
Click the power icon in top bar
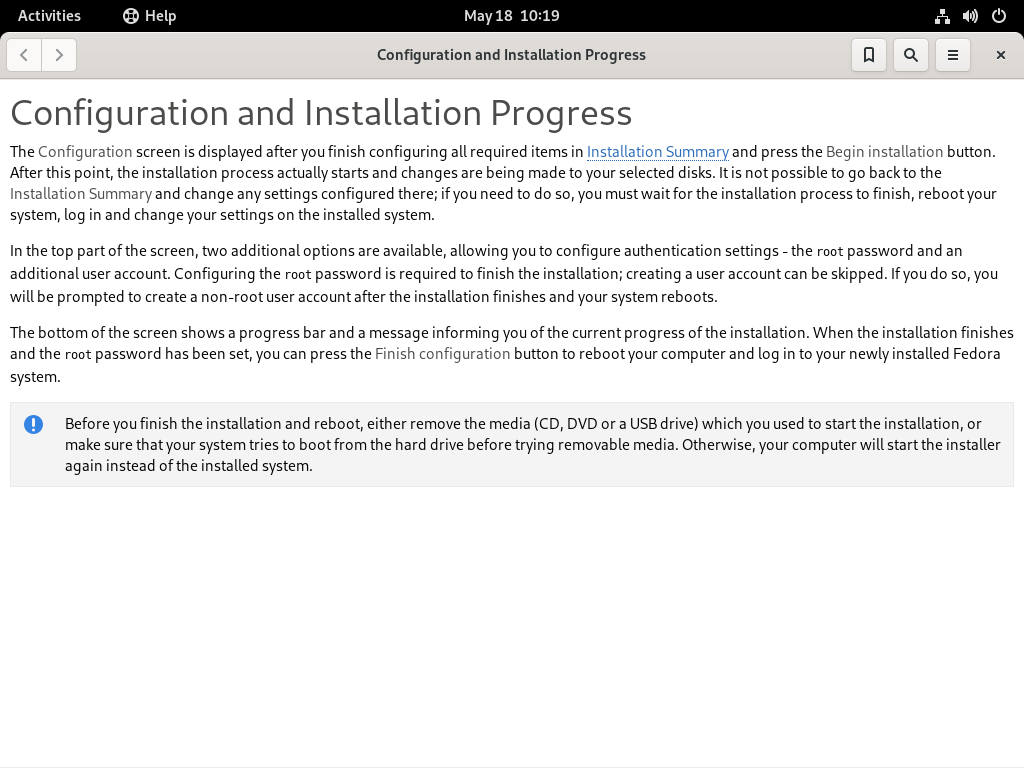point(999,16)
